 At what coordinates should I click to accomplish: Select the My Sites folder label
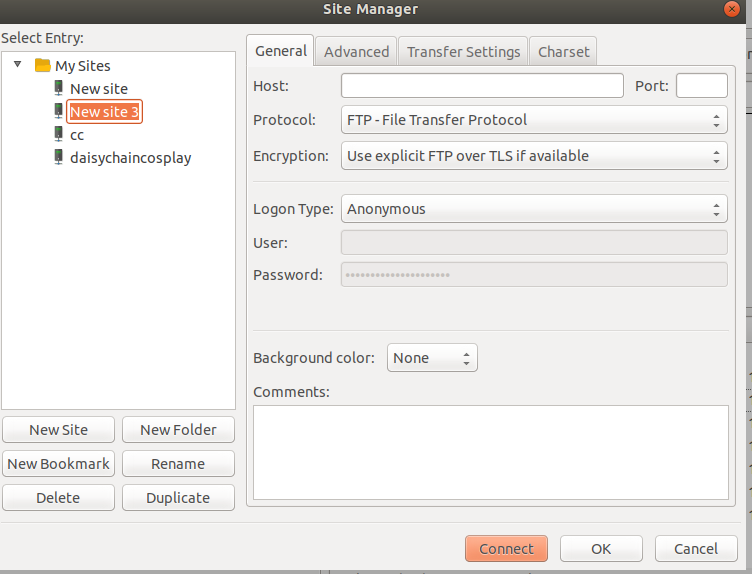coord(82,66)
